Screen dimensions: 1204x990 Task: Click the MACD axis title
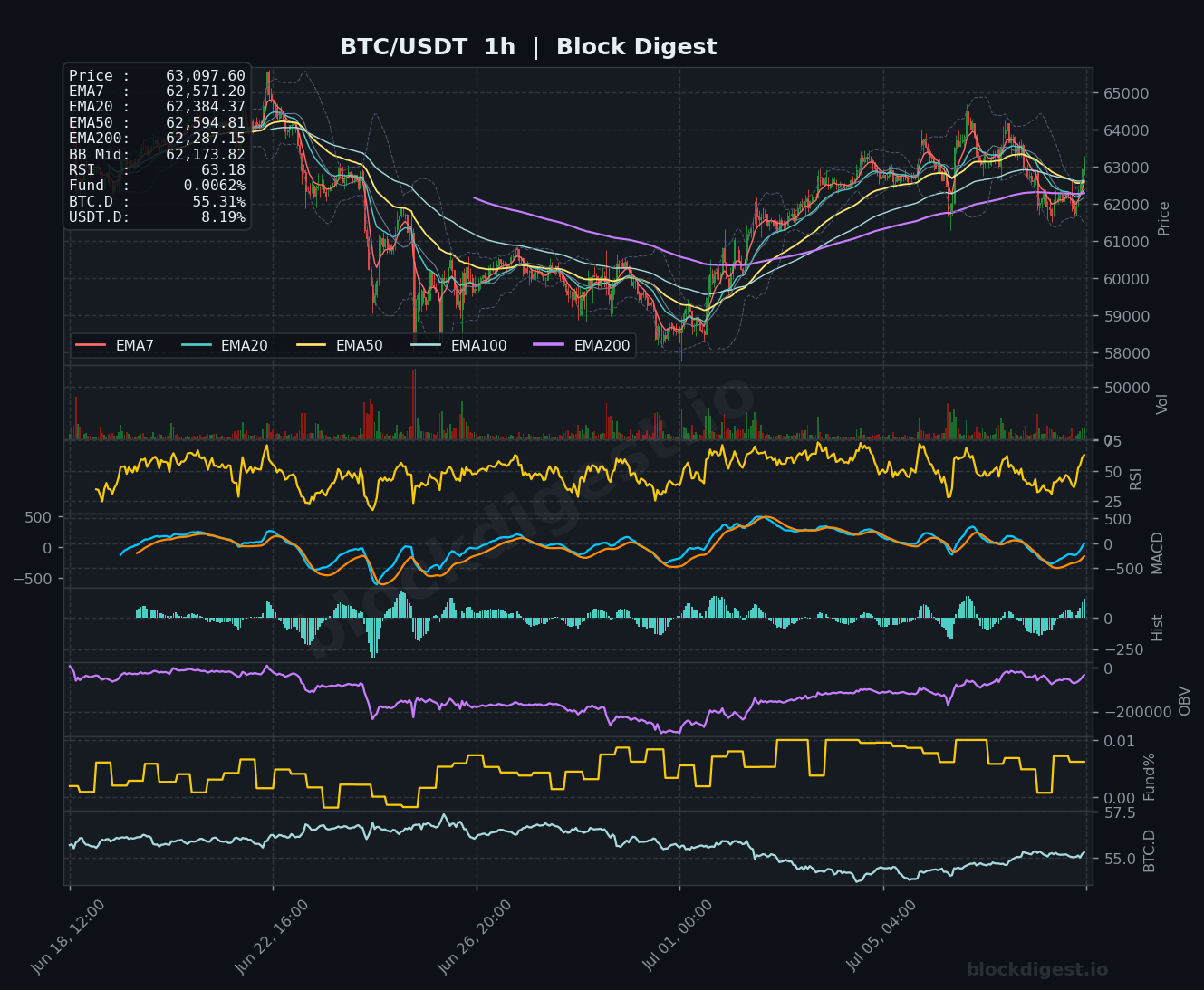pyautogui.click(x=1157, y=553)
